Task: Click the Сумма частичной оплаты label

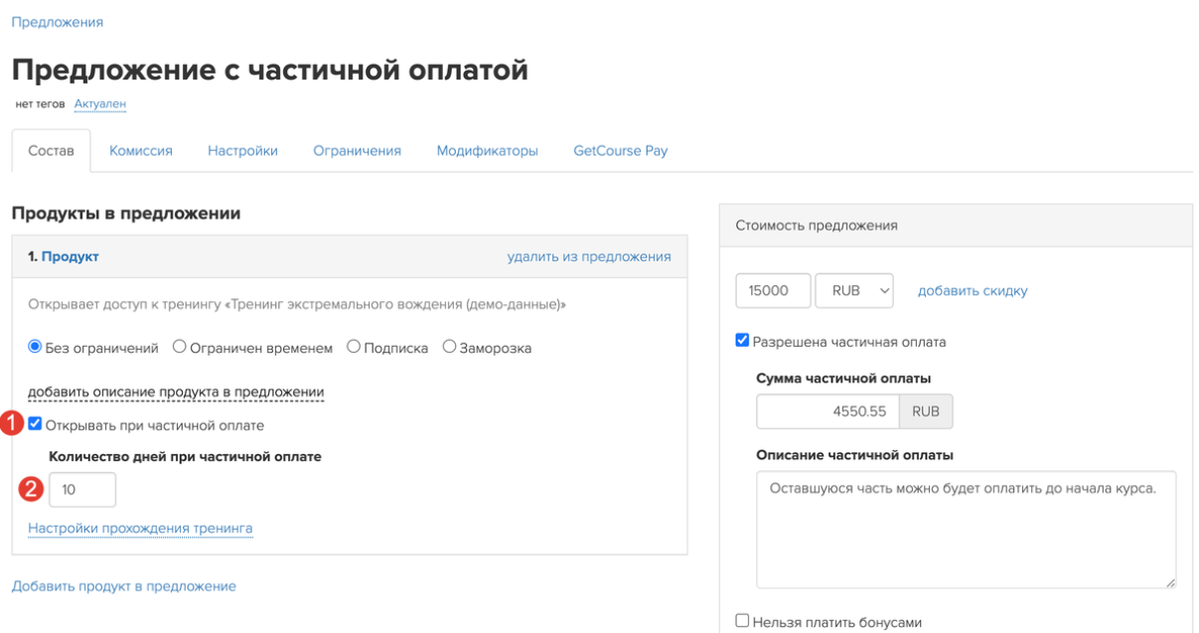Action: pos(843,378)
